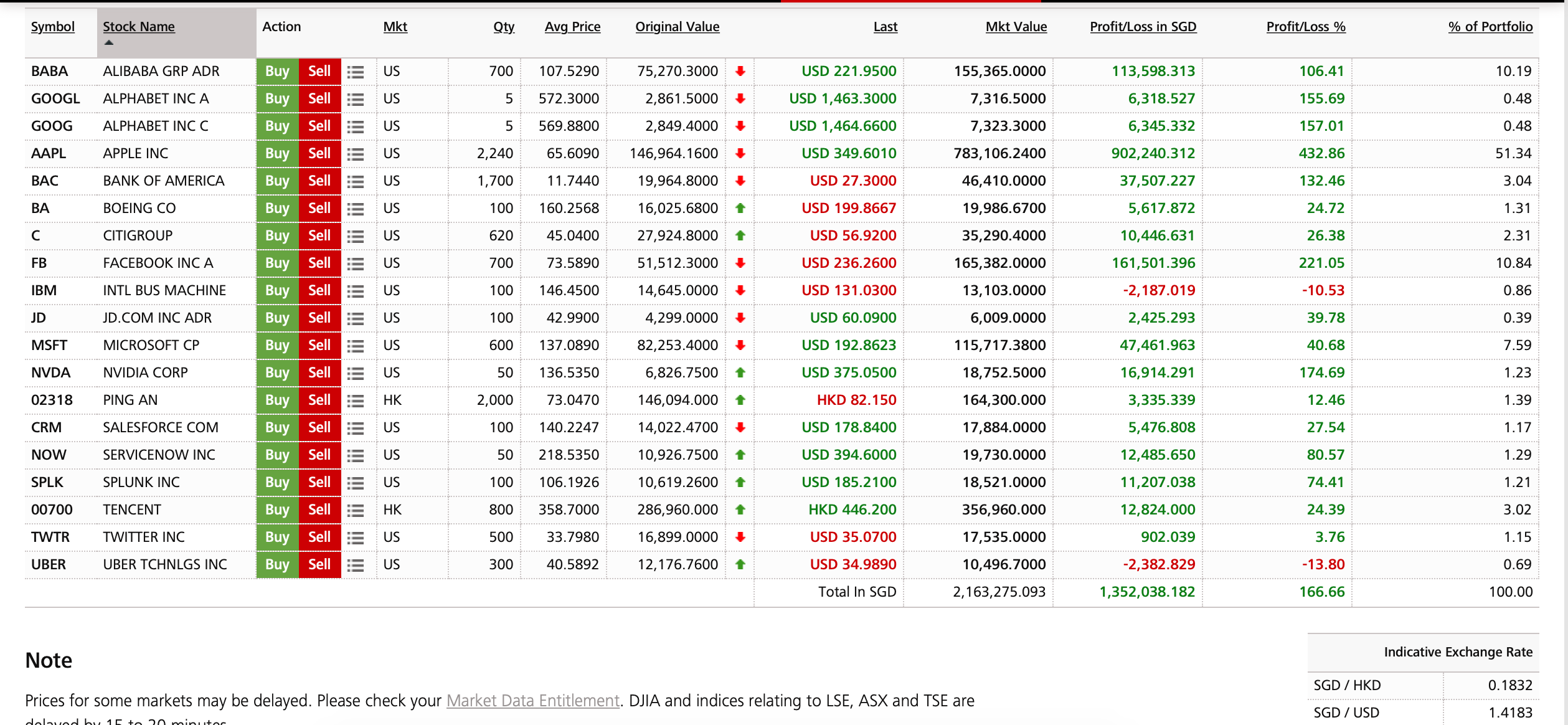Open the list menu icon for NVIDIA row
Image resolution: width=1568 pixels, height=725 pixels.
point(356,373)
